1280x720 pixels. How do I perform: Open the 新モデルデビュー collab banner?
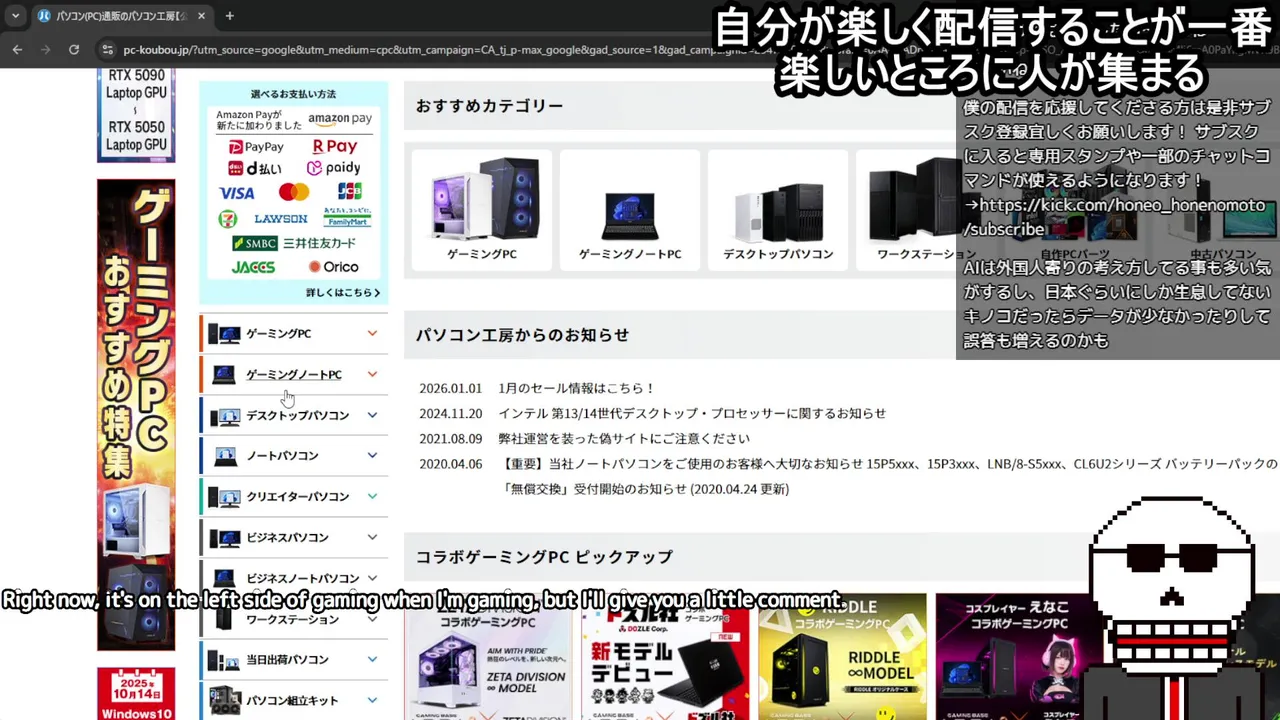(x=665, y=657)
